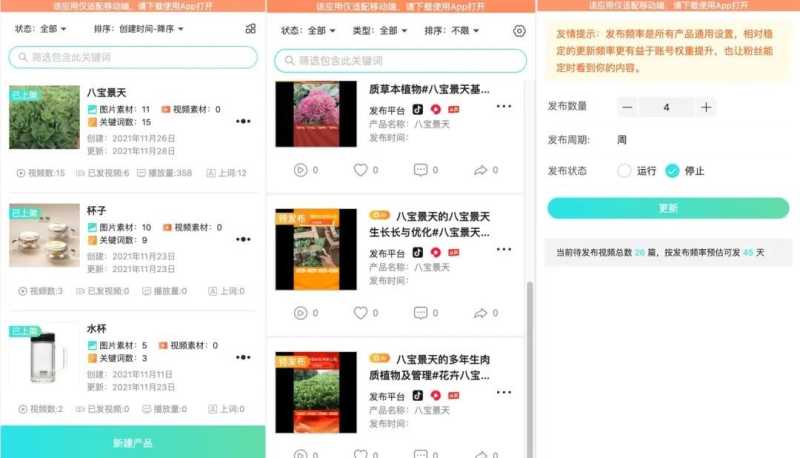800x458 pixels.
Task: Expand 类型: 全部 dropdown
Action: click(380, 31)
